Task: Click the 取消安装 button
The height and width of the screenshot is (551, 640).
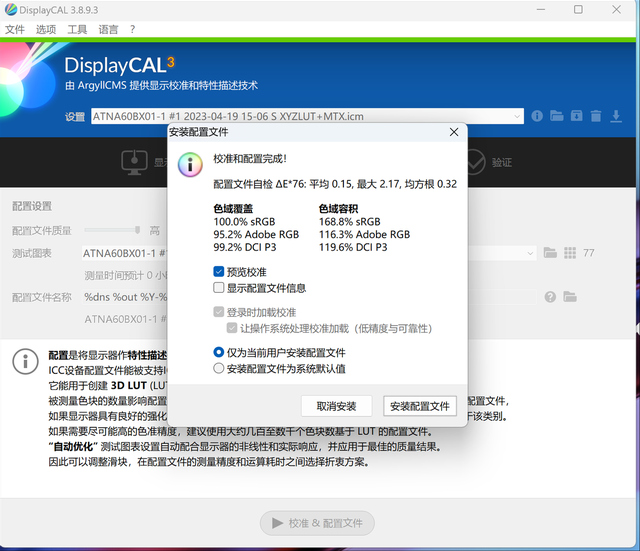Action: [x=336, y=406]
